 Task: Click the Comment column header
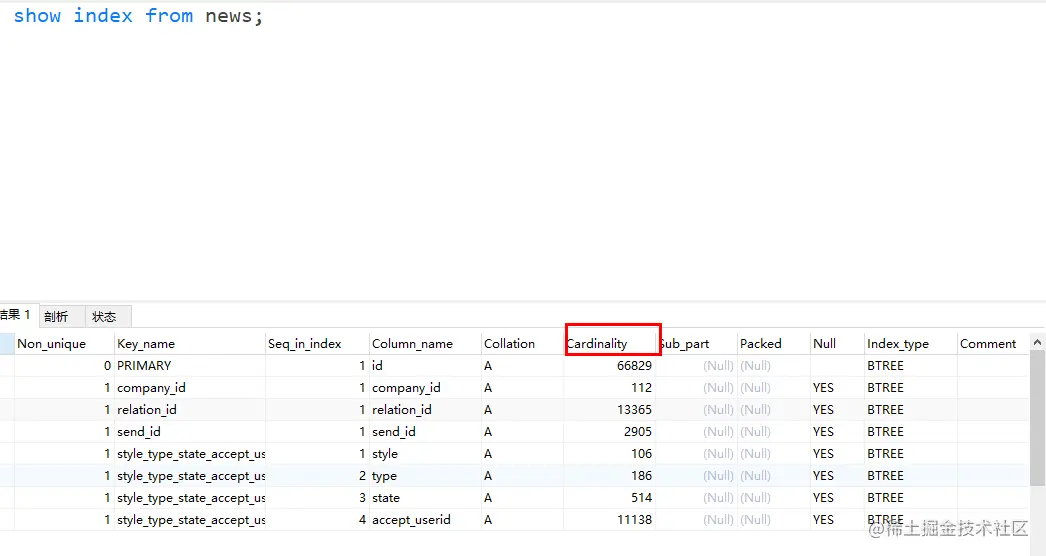click(x=993, y=344)
